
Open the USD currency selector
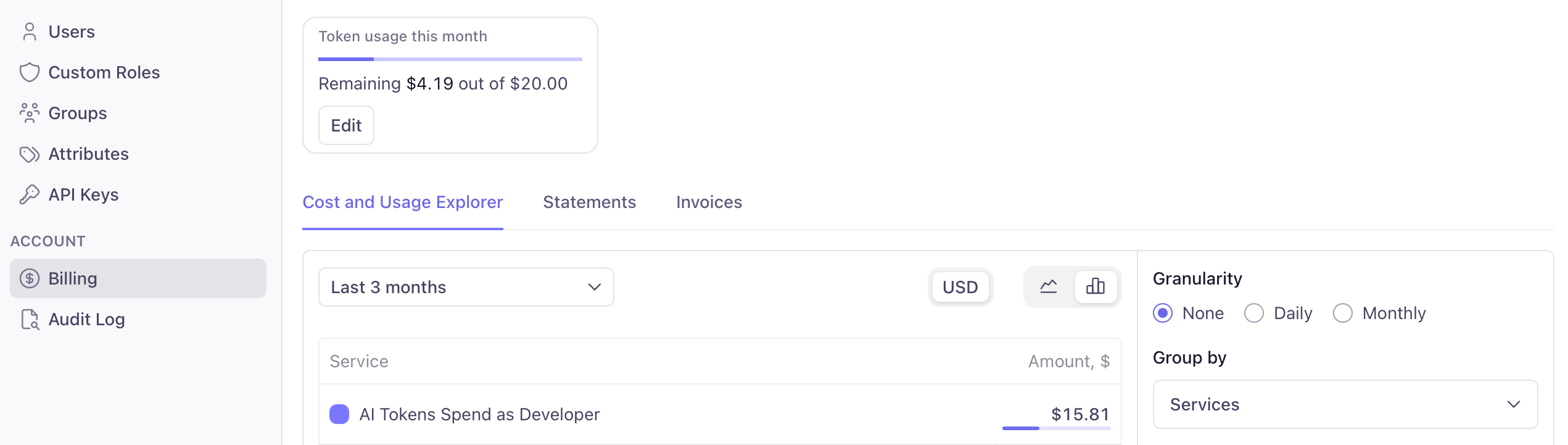pyautogui.click(x=960, y=287)
